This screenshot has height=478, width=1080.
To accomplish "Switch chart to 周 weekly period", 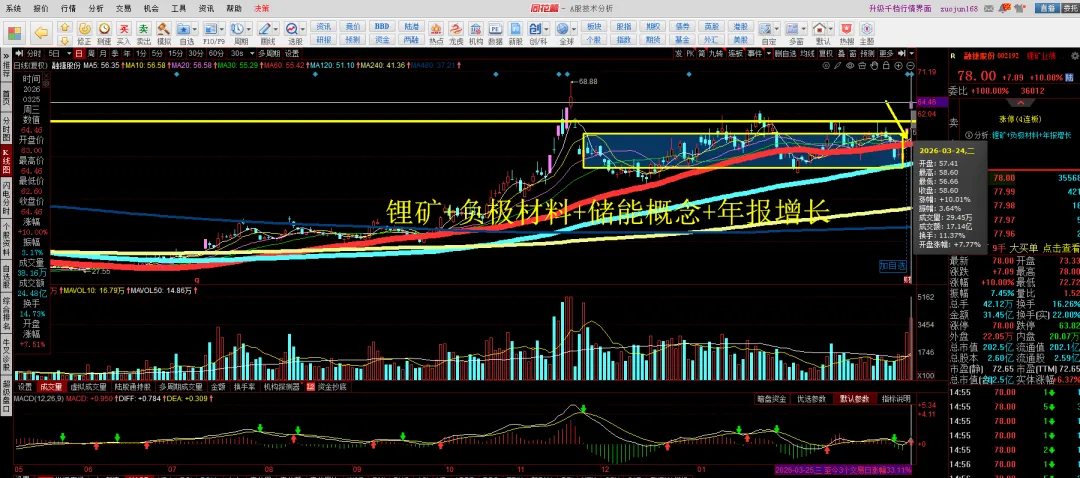I will [x=91, y=53].
